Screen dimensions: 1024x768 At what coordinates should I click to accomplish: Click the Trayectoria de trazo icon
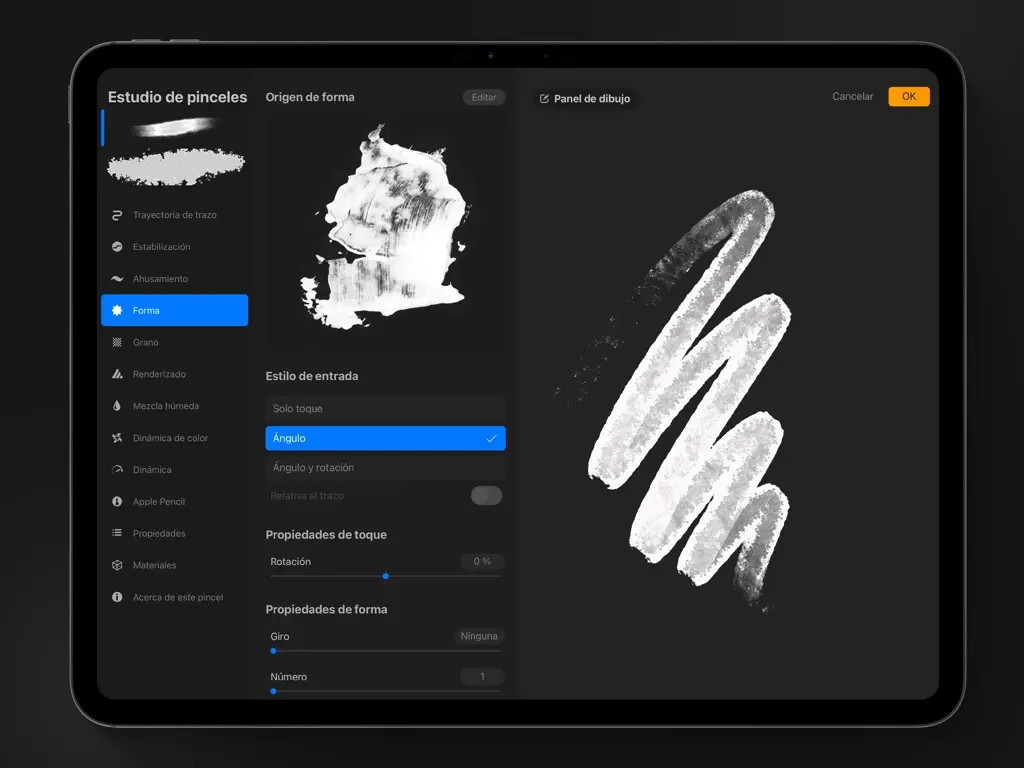tap(117, 215)
